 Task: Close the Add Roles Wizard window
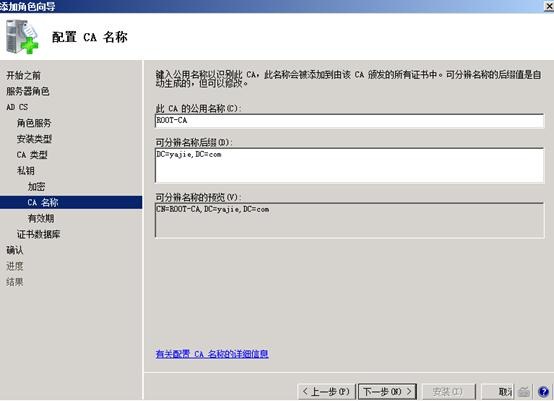tap(549, 6)
